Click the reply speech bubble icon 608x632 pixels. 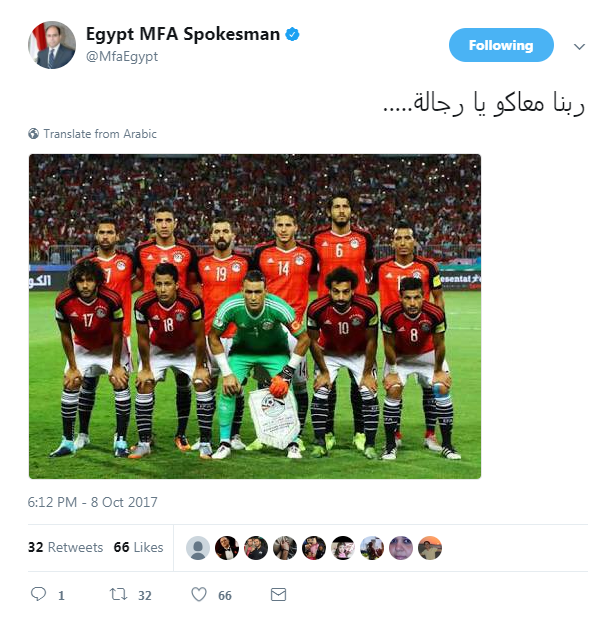click(38, 595)
